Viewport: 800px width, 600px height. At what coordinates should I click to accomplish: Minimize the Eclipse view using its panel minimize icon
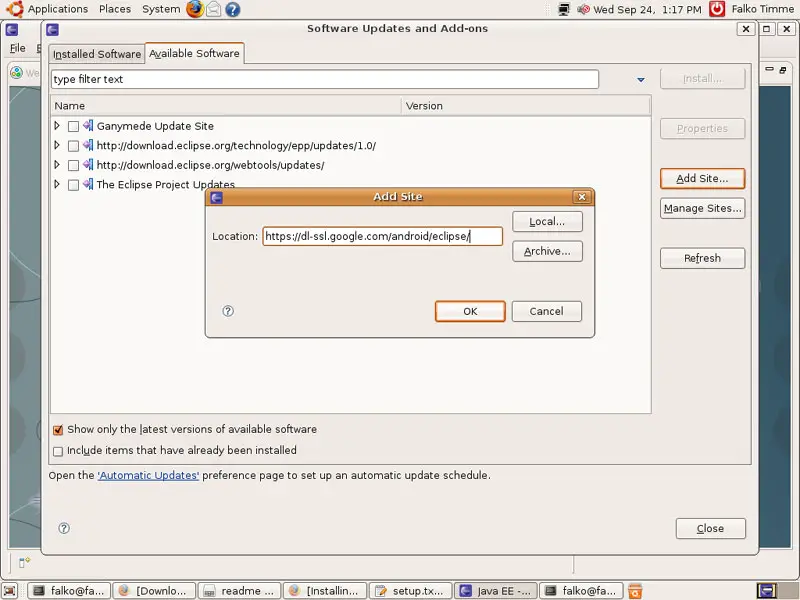[x=769, y=69]
